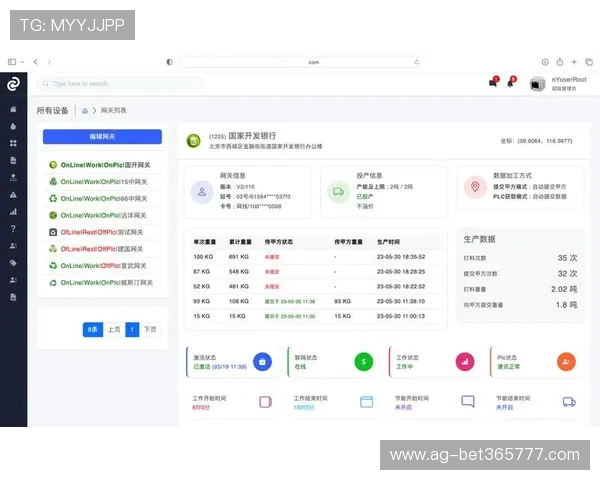Open the nYuserRoot account name
The width and height of the screenshot is (600, 480).
coord(569,80)
